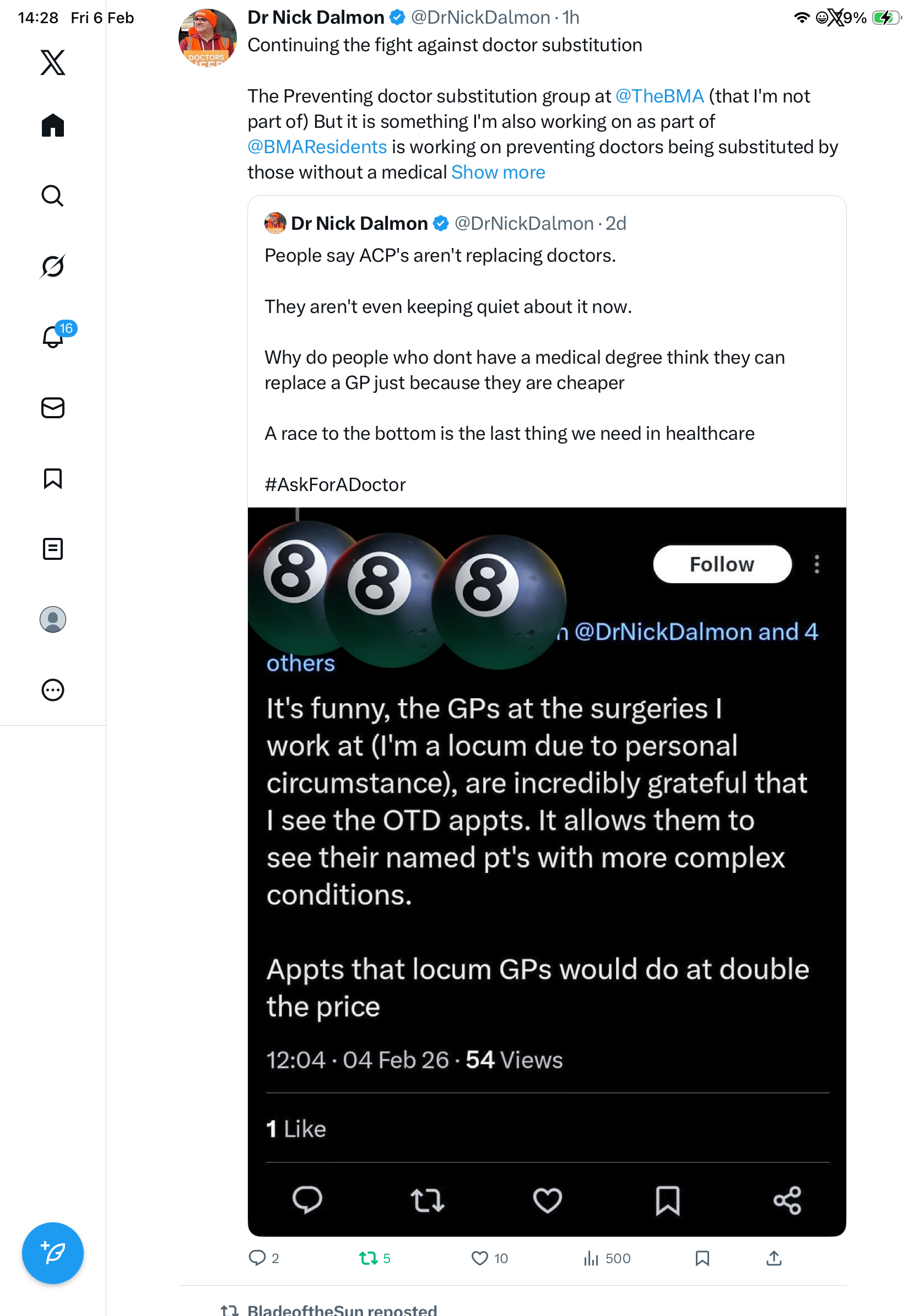Share the post via share icon

pos(774,1258)
